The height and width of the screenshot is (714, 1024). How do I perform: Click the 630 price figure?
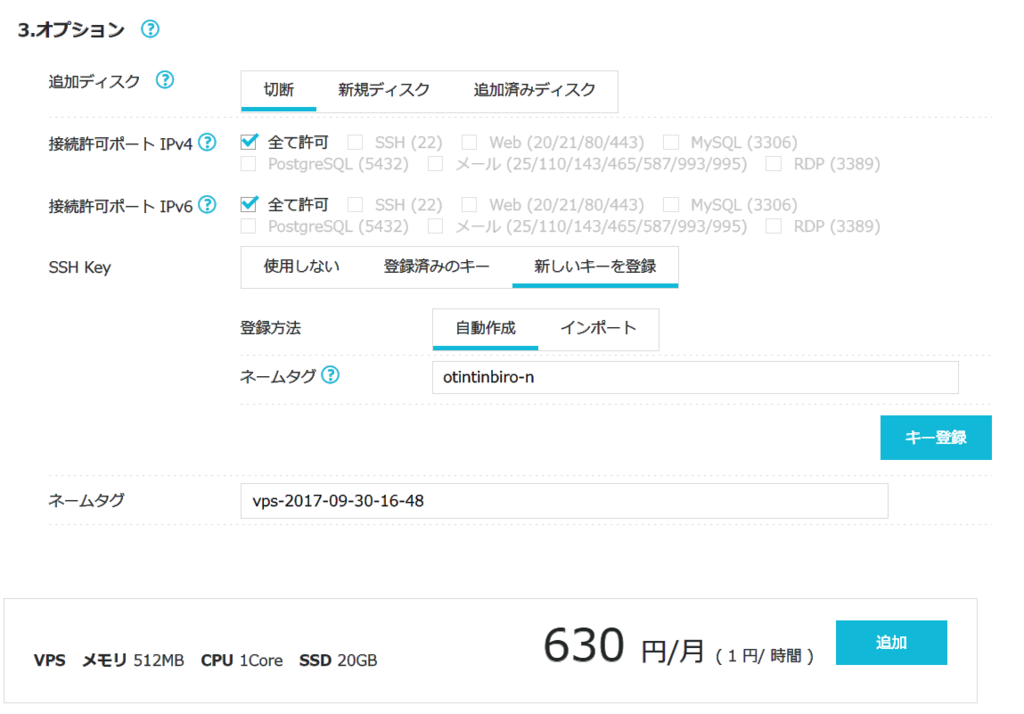point(584,645)
